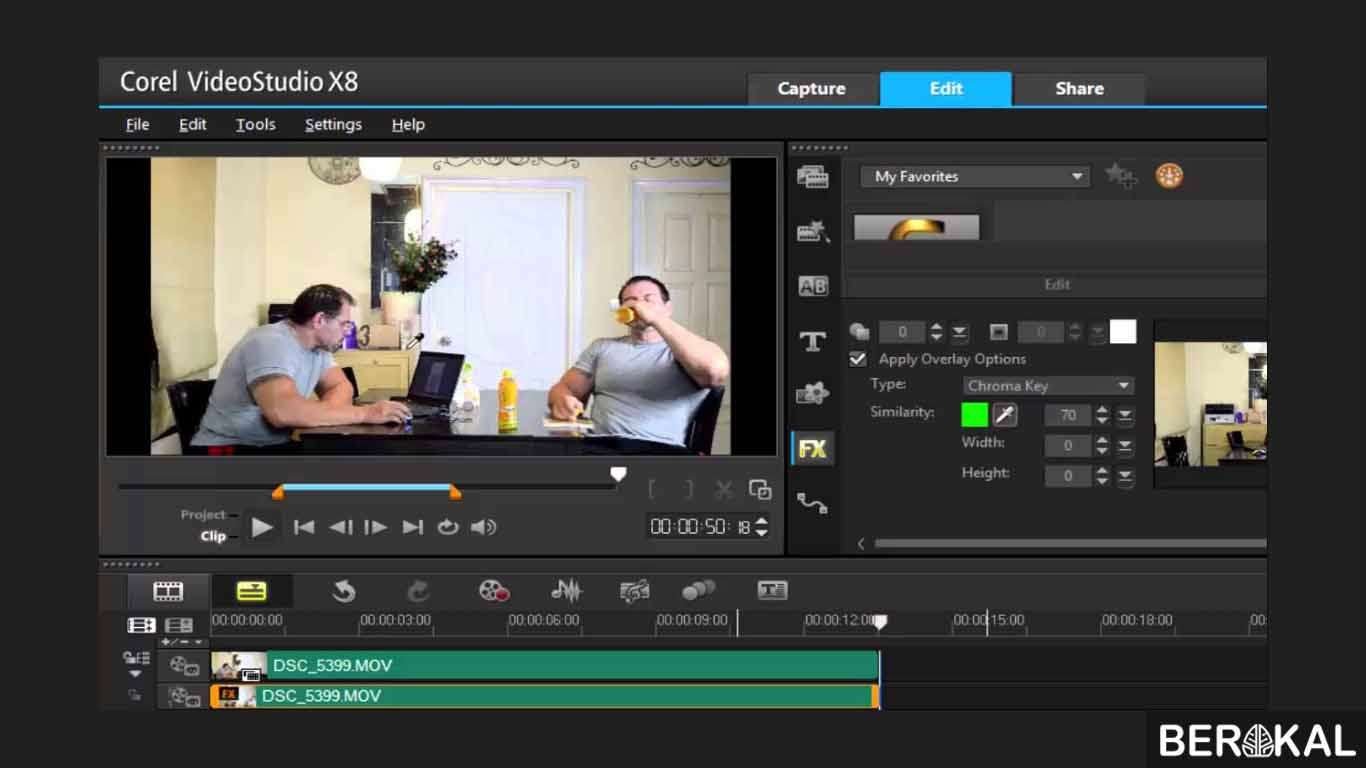Click the Similarity value field showing 70

tap(1068, 415)
